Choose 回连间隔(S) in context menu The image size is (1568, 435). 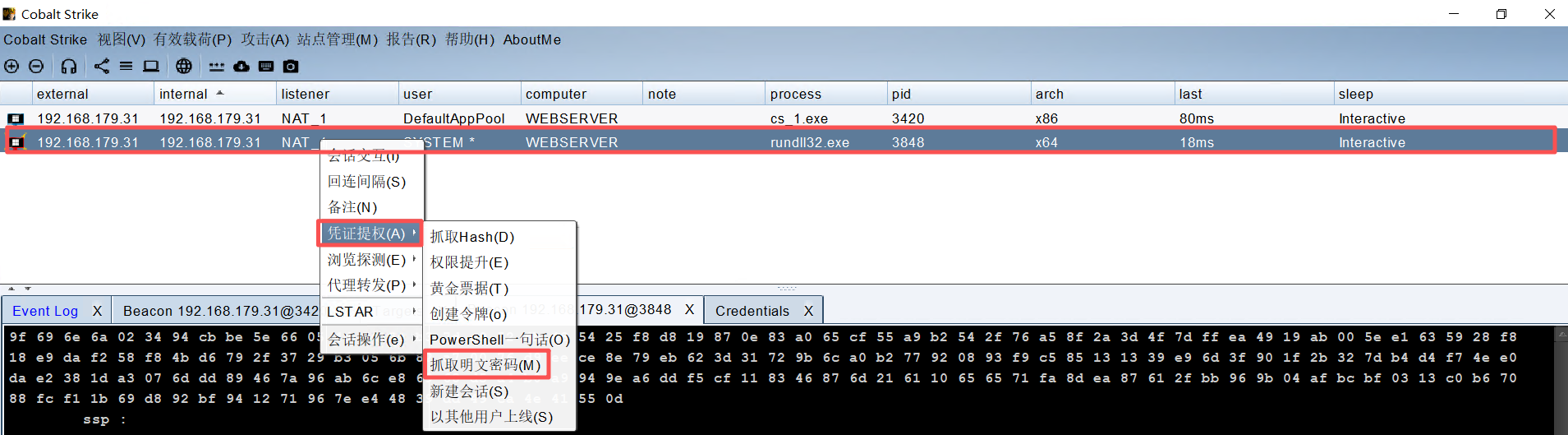pyautogui.click(x=371, y=182)
